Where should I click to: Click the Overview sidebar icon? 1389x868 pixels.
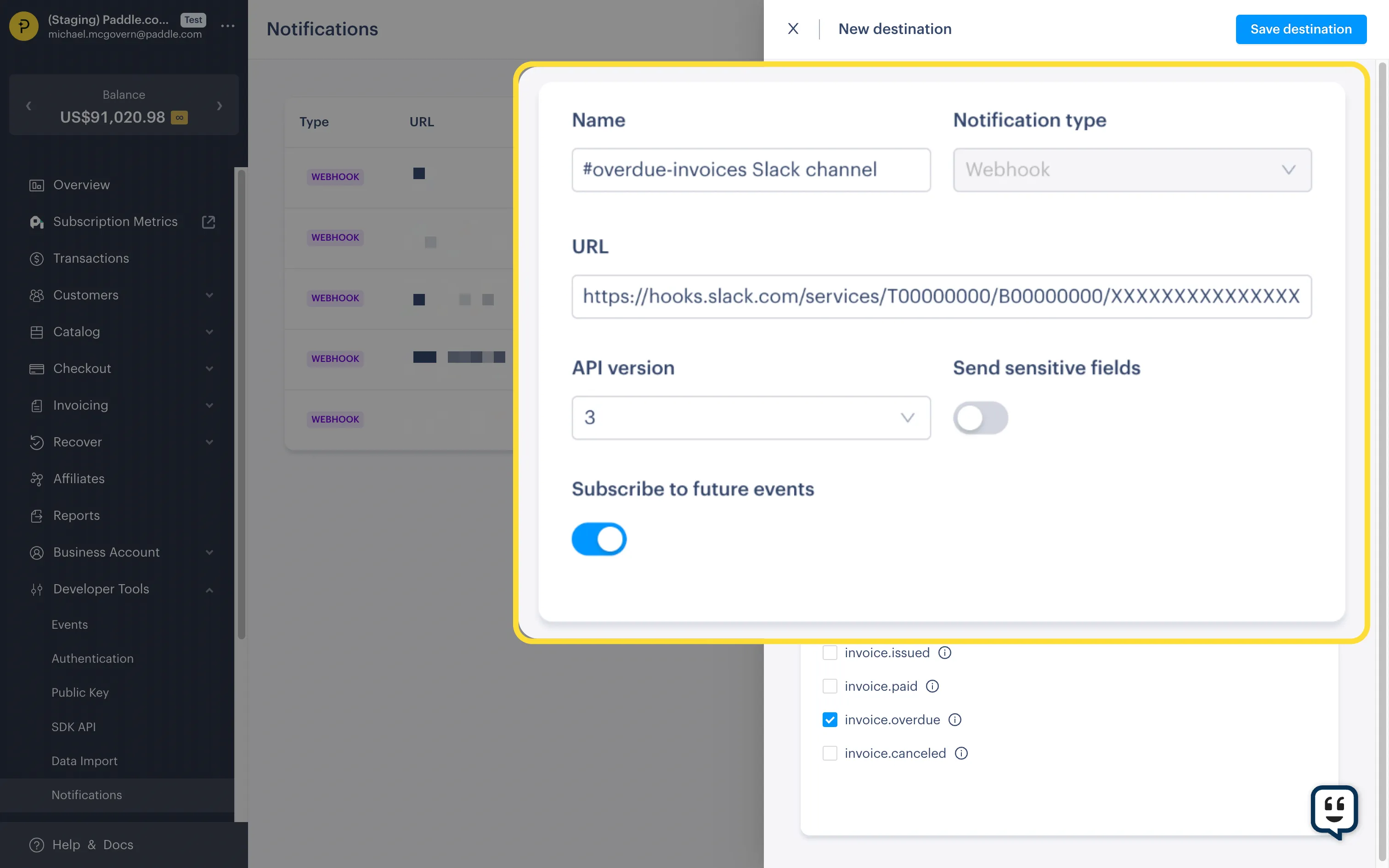point(36,186)
